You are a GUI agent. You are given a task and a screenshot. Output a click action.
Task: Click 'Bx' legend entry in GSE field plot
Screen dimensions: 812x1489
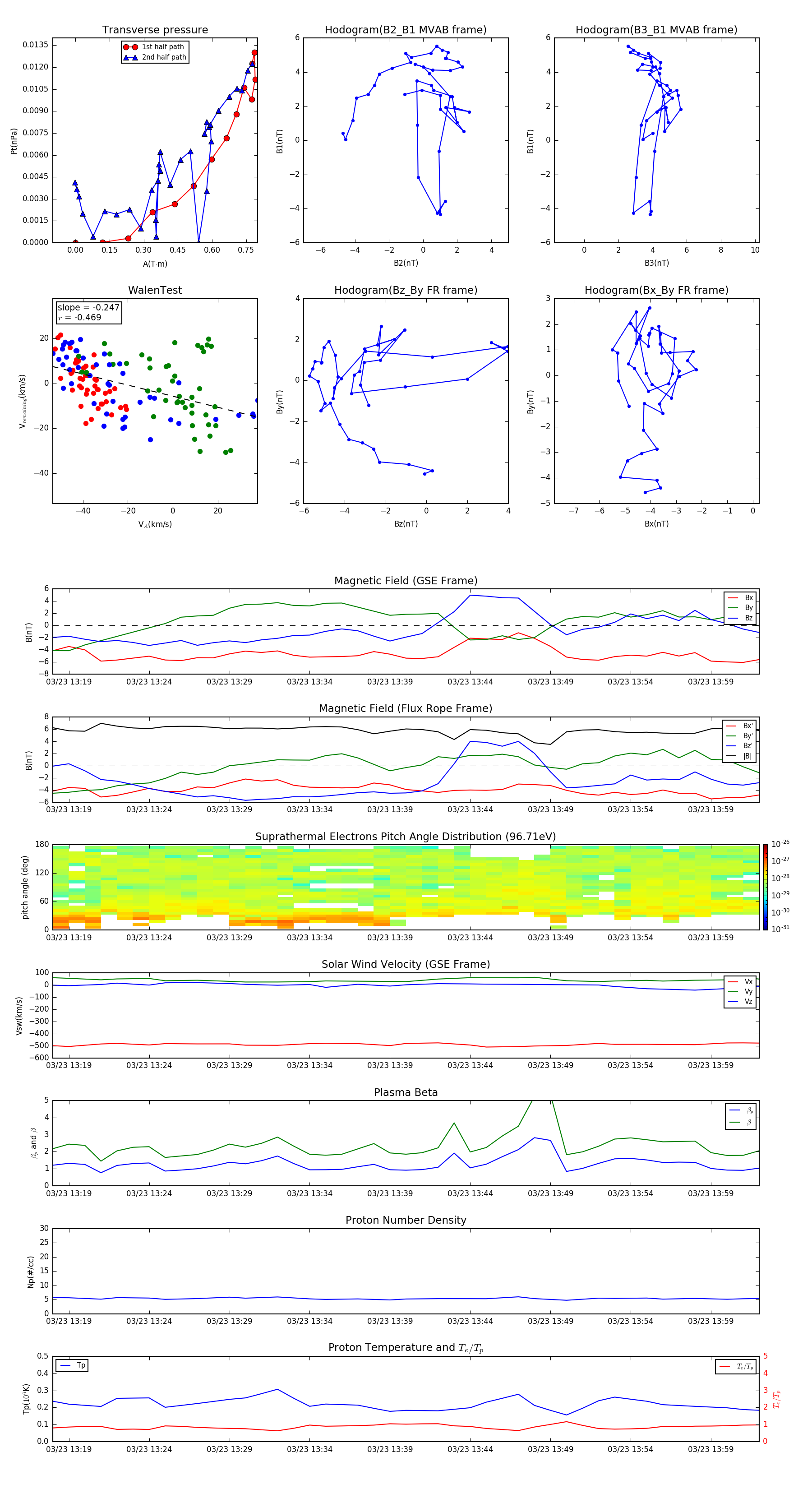point(740,598)
